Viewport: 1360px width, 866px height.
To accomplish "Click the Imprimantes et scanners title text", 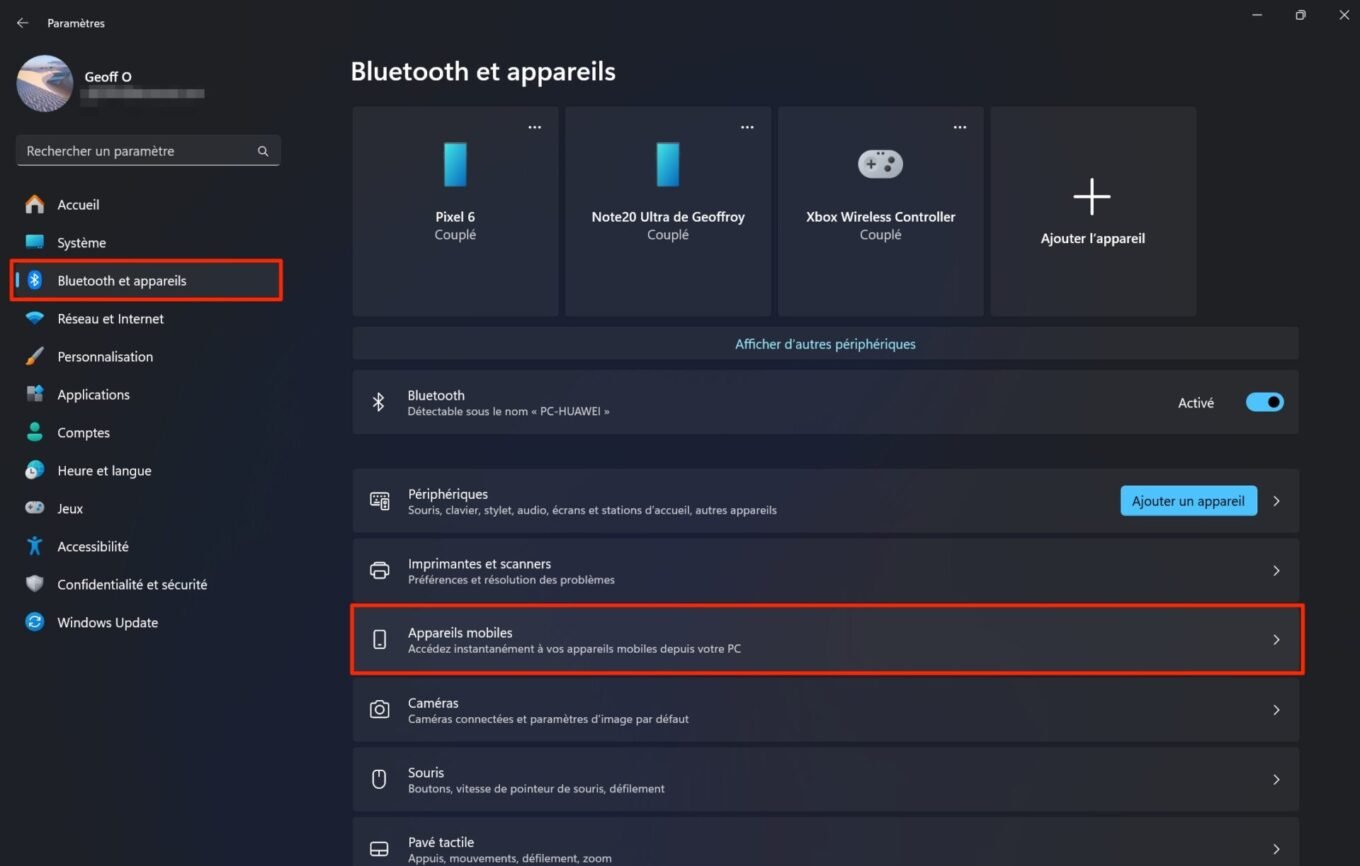I will [x=479, y=564].
